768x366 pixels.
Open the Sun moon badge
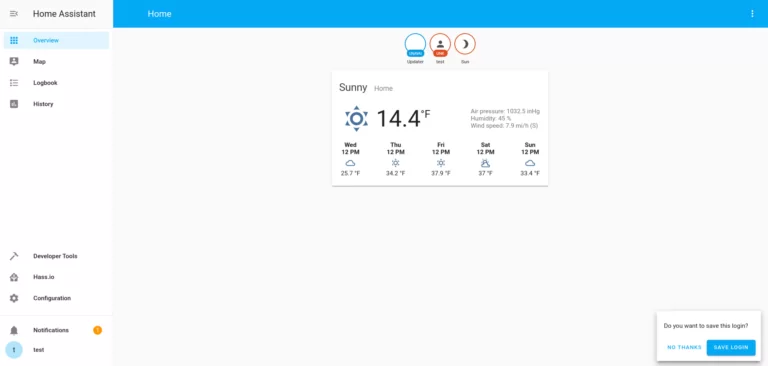coord(465,49)
